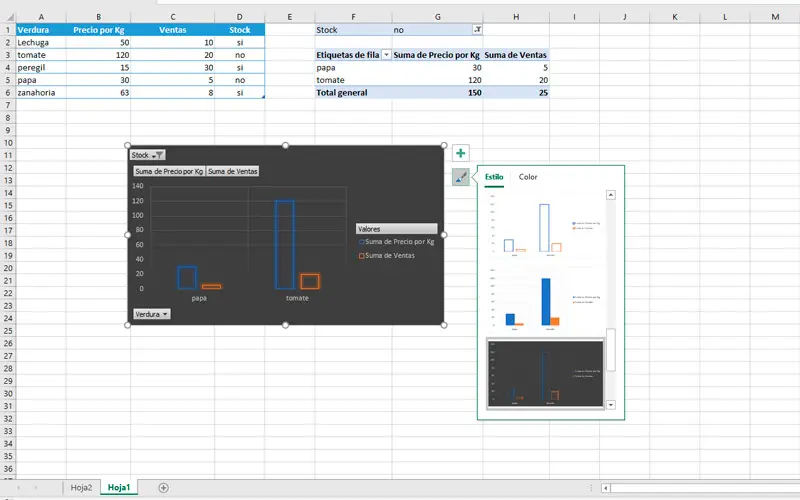Click horizontal scrollbar left arrow
800x500 pixels.
606,488
